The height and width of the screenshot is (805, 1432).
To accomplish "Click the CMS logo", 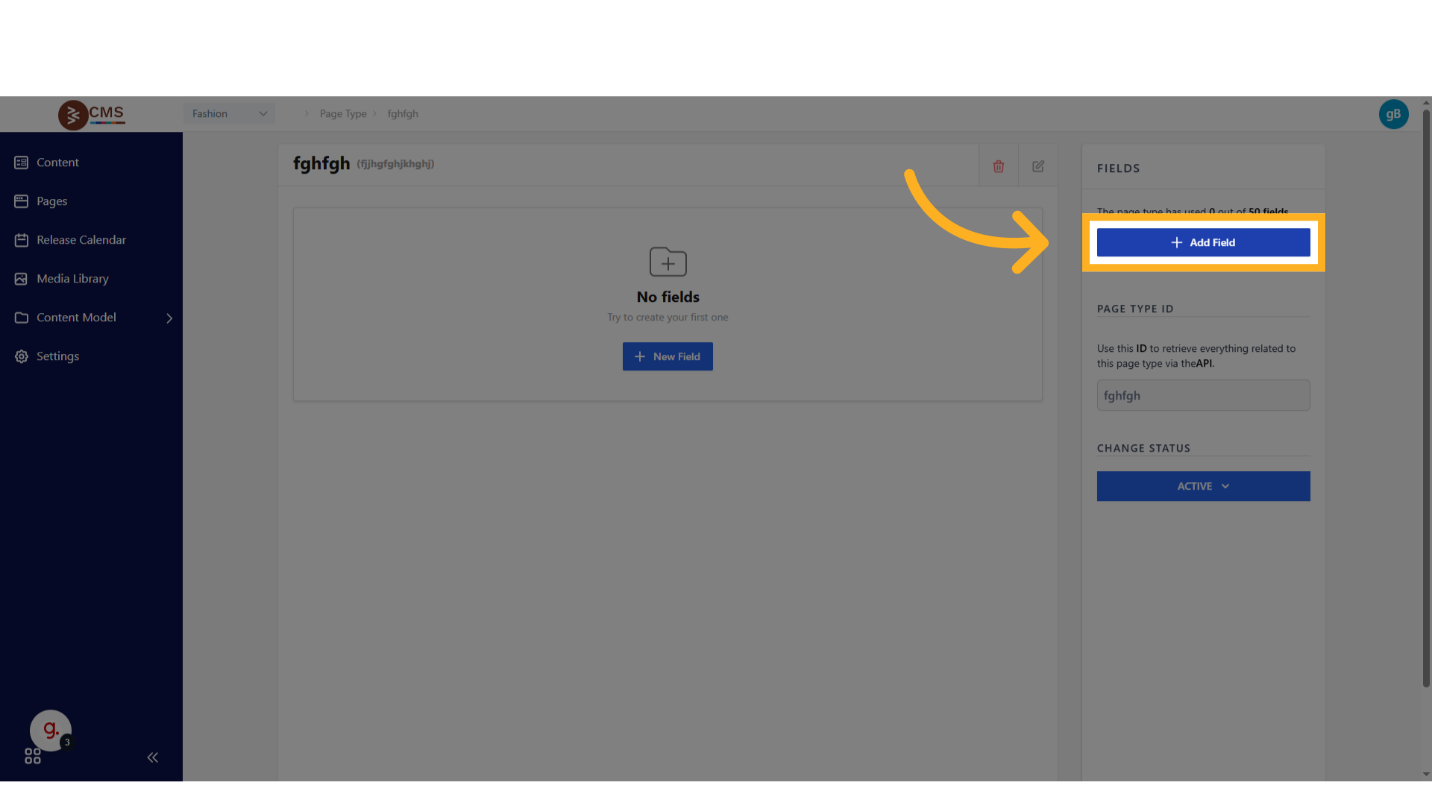I will pos(92,114).
